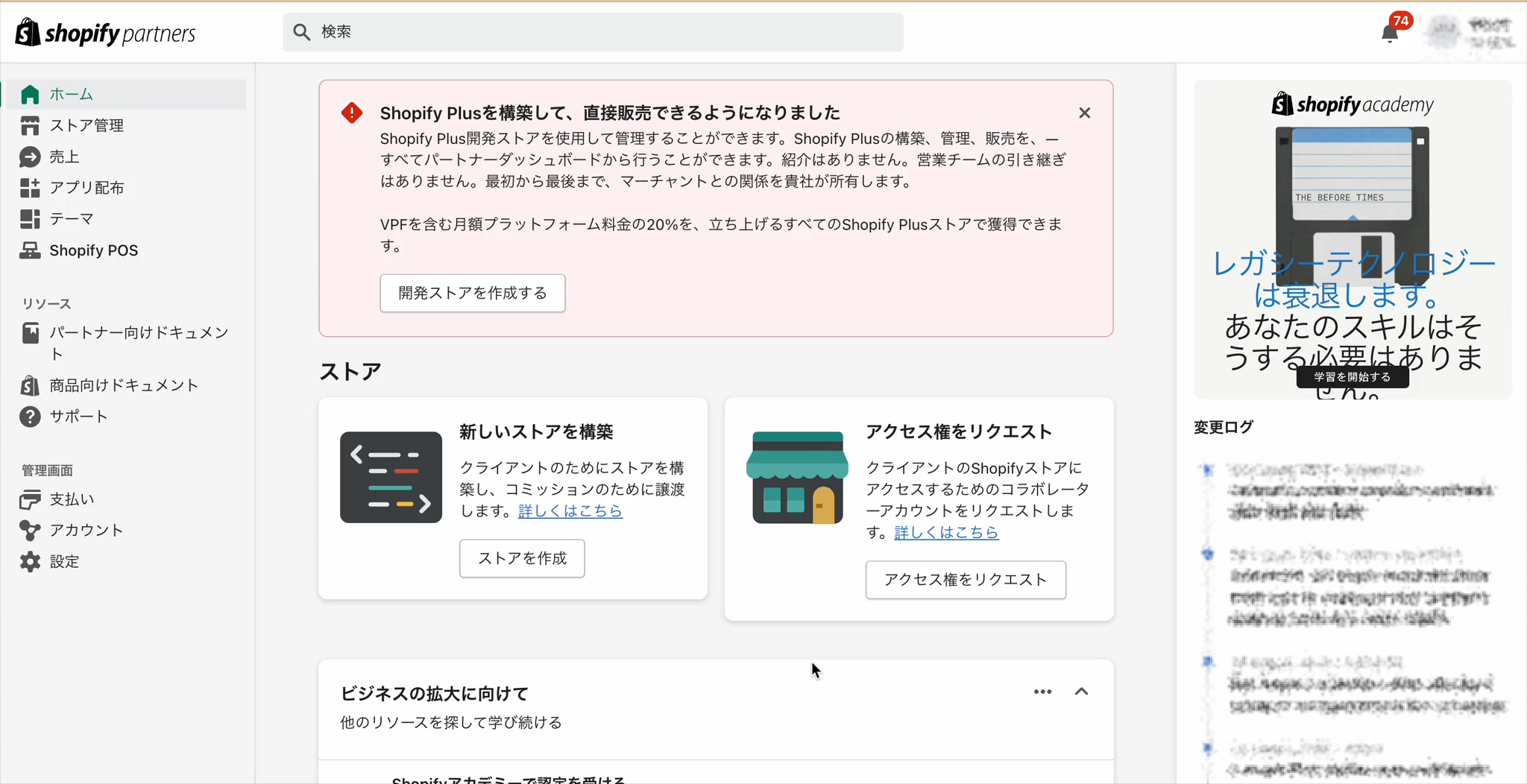Focus the 検索 search field
This screenshot has height=784, width=1527.
[593, 32]
